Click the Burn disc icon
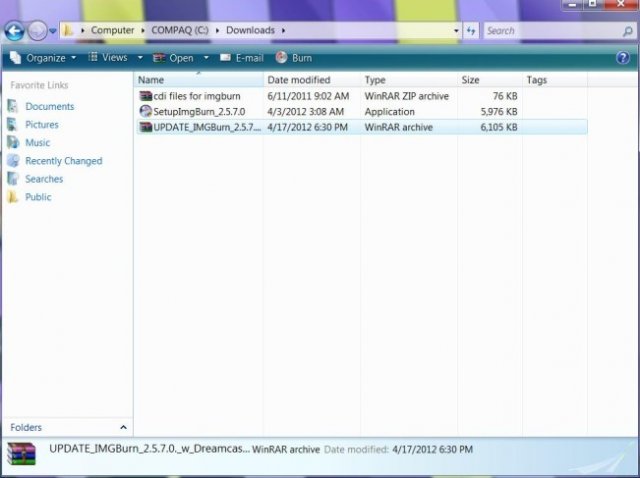 [281, 58]
